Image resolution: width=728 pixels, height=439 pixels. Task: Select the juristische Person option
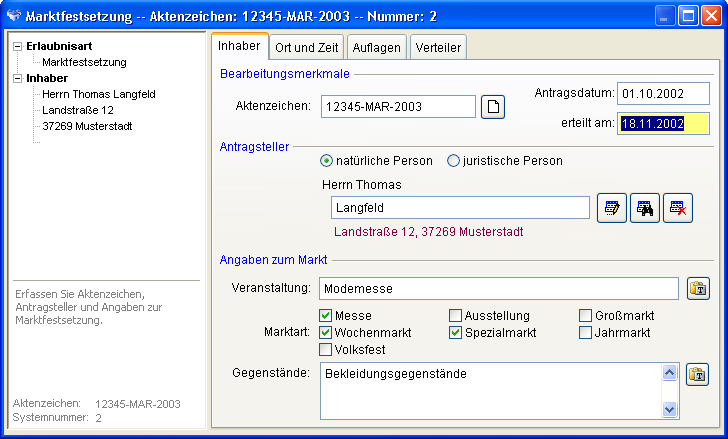coord(453,161)
